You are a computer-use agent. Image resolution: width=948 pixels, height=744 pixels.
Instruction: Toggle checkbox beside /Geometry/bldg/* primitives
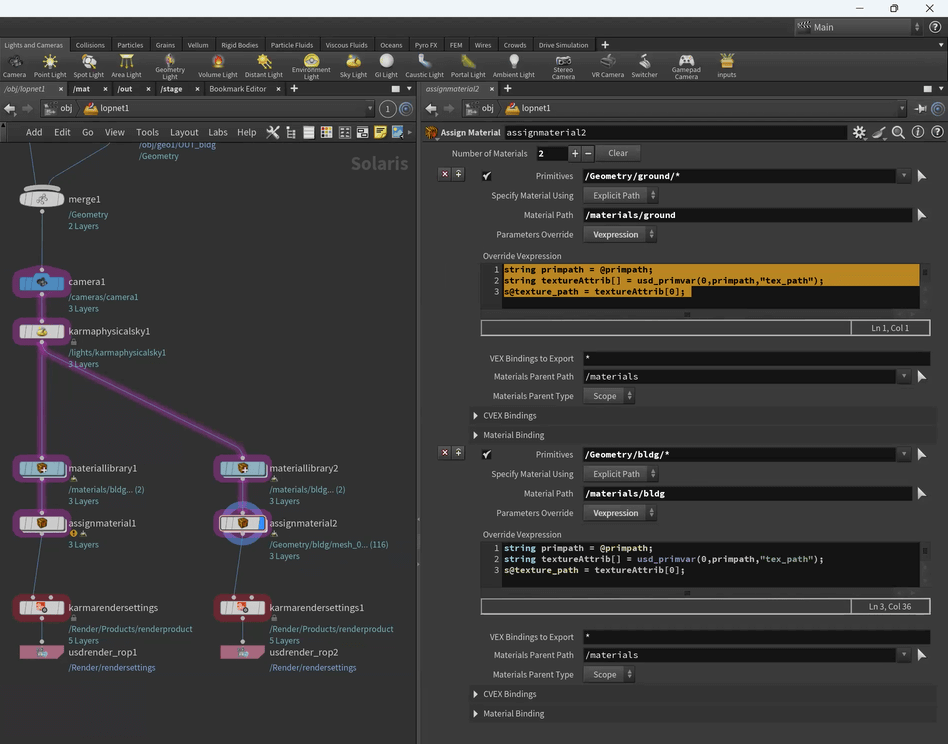click(487, 455)
